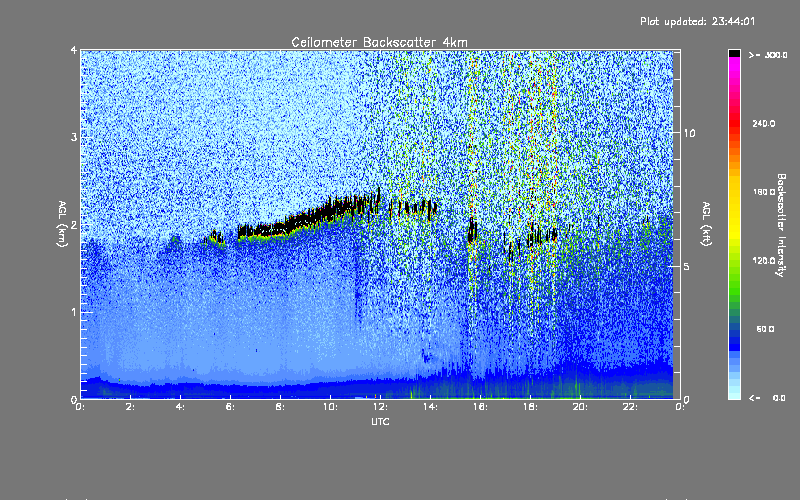Viewport: 800px width, 500px height.
Task: Click the '<= 0.0' colorbar value
Action: (767, 398)
